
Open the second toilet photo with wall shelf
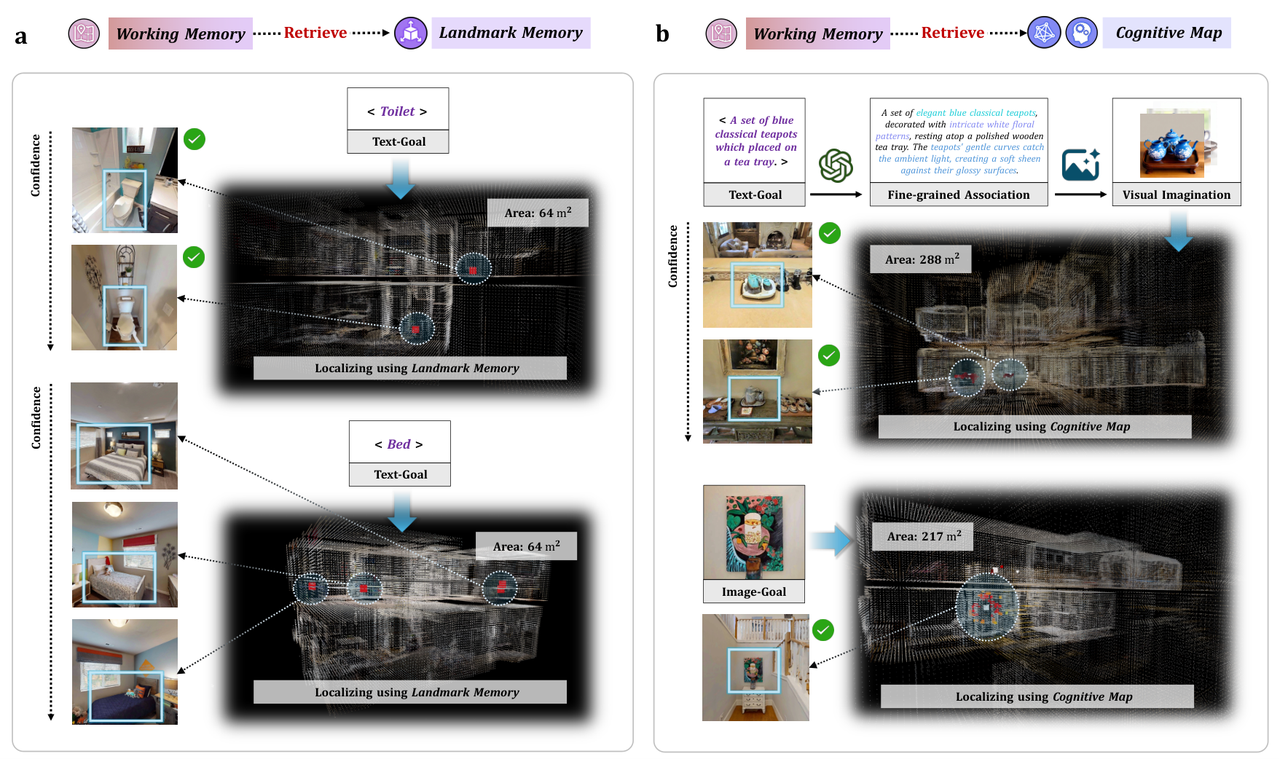pyautogui.click(x=125, y=298)
